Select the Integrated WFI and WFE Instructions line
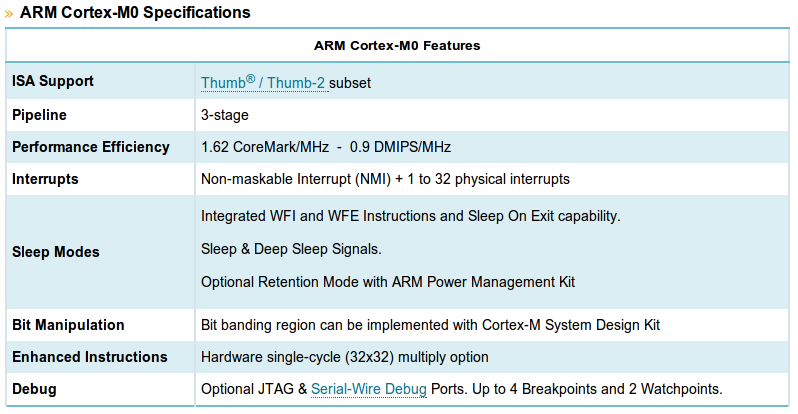Image resolution: width=798 pixels, height=414 pixels. [411, 216]
